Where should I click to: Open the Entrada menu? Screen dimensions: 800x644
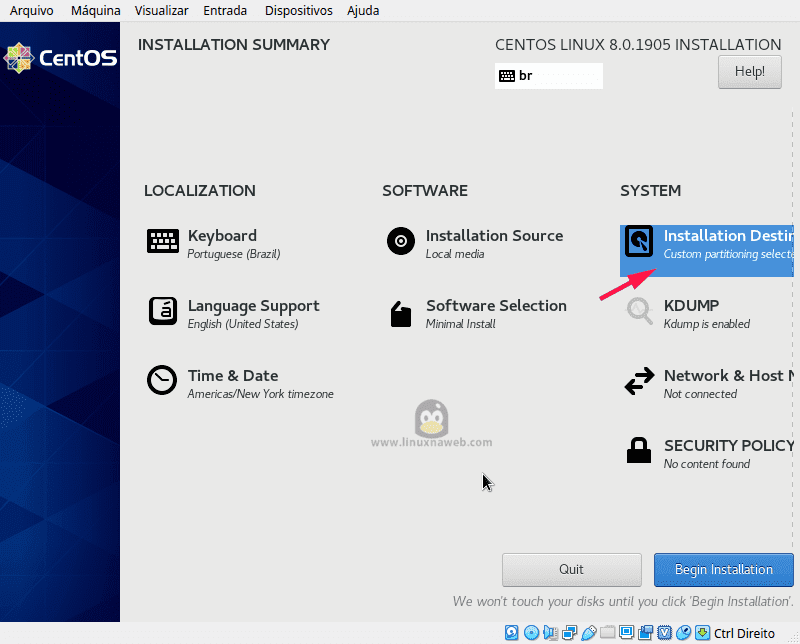225,11
